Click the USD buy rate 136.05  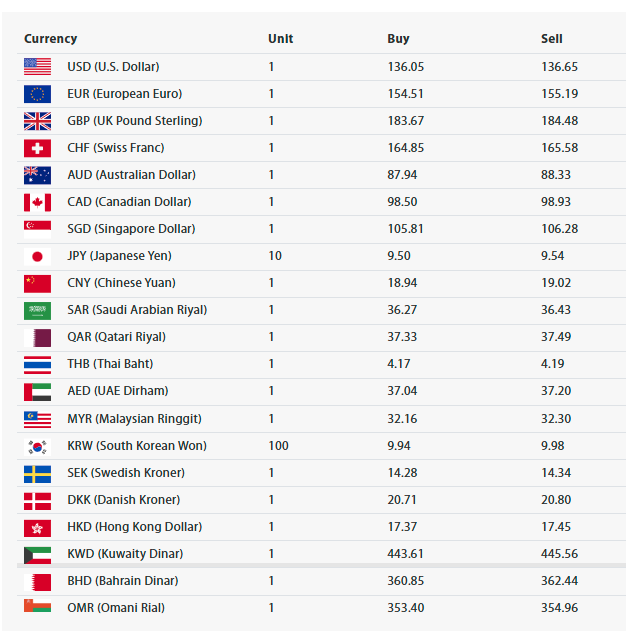tap(406, 67)
